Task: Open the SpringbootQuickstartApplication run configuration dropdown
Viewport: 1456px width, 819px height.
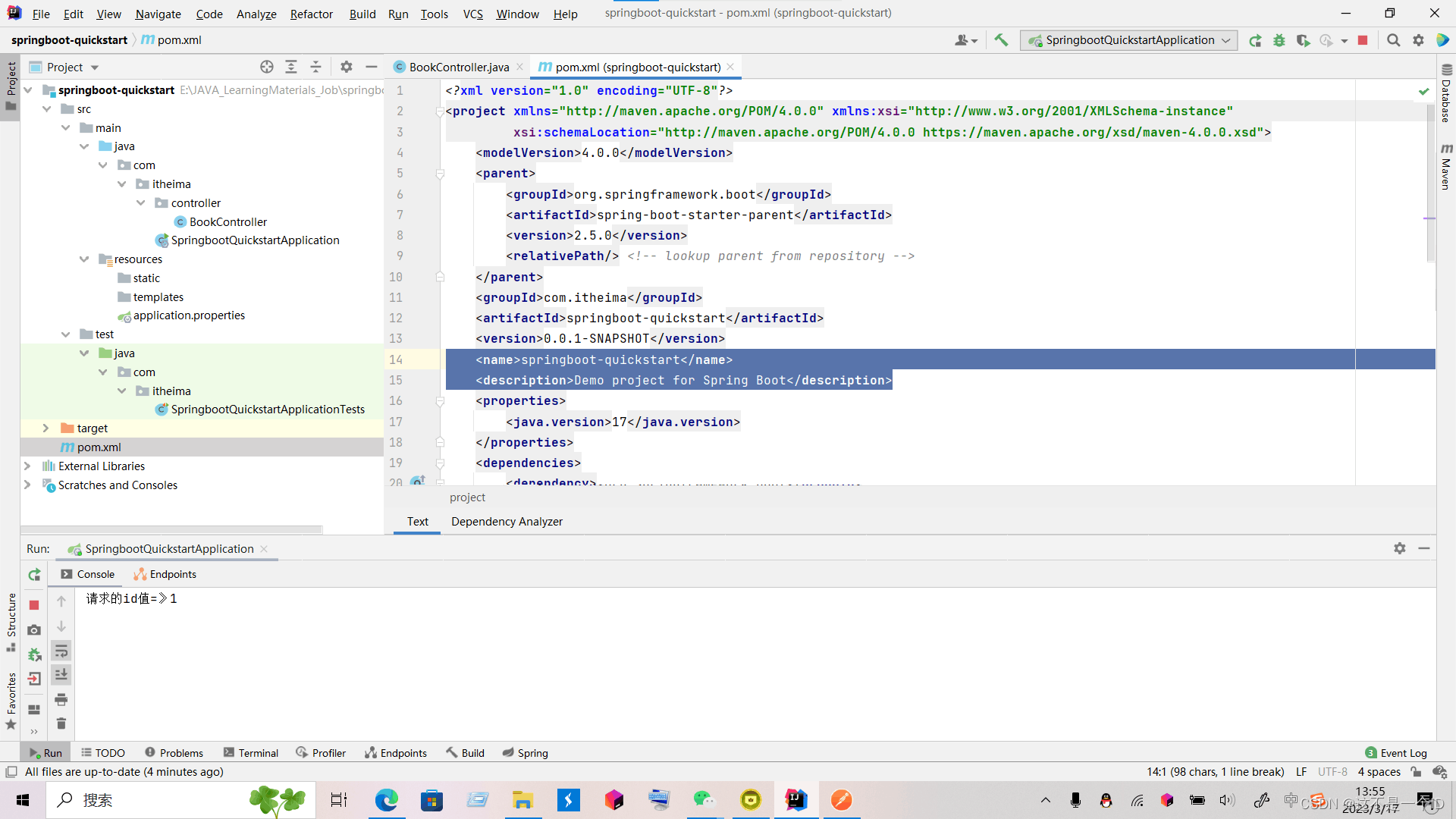Action: (x=1129, y=40)
